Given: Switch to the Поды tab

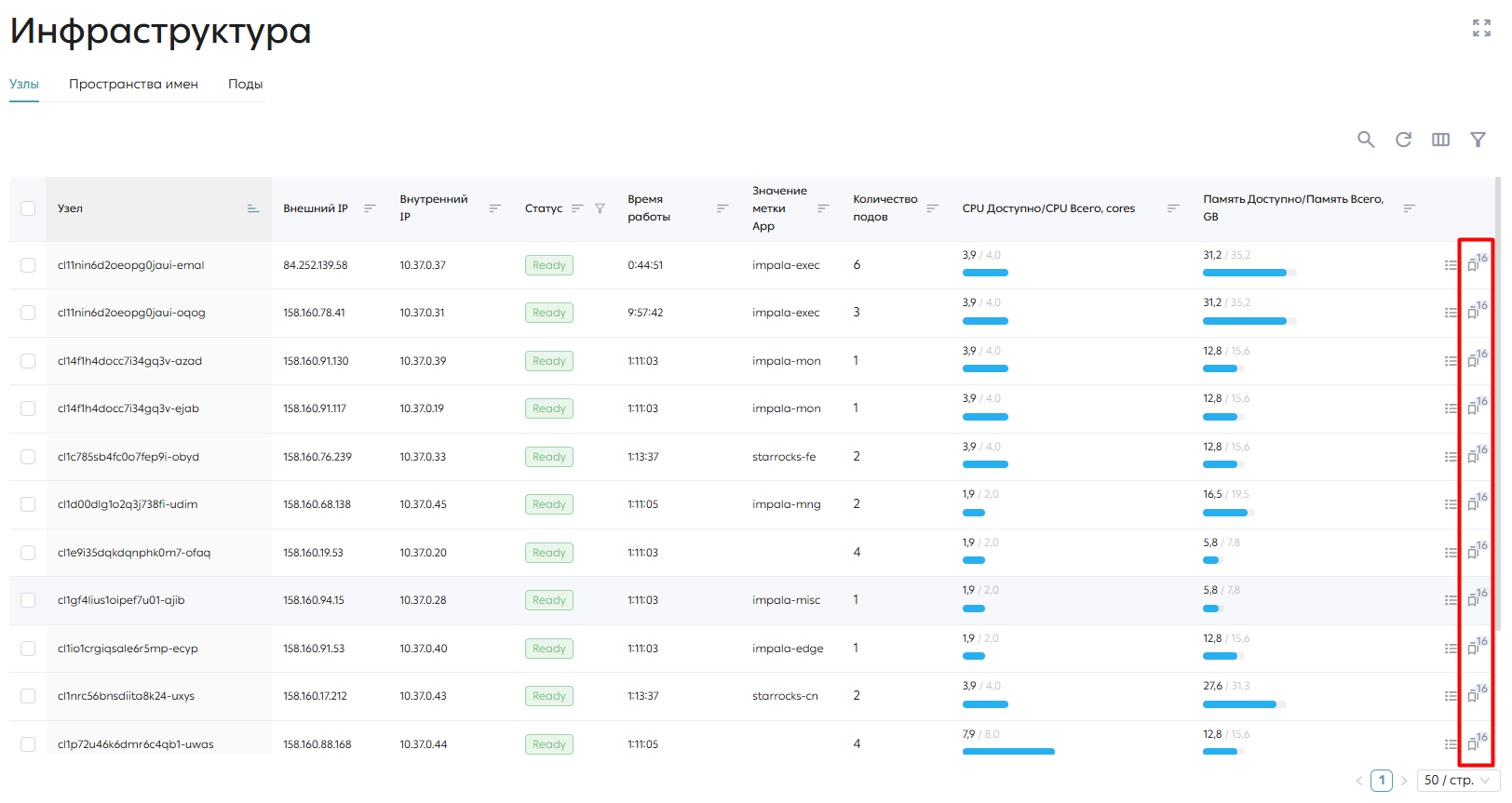Looking at the screenshot, I should tap(245, 84).
